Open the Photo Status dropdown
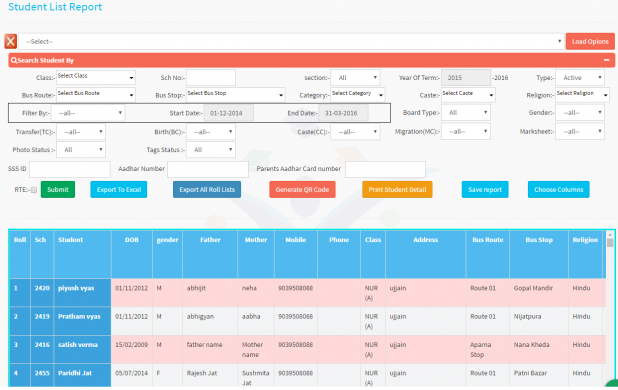Viewport: 618px width, 390px height. coord(81,150)
